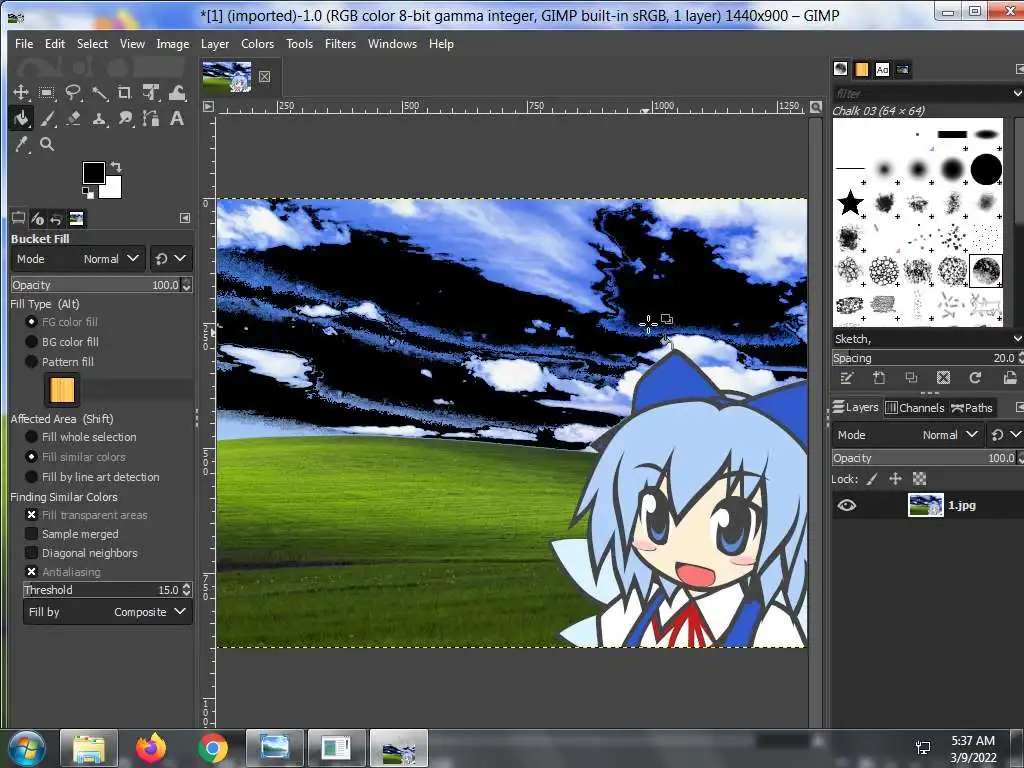Select the Fuzzy Select magic wand tool
1024x768 pixels.
click(99, 93)
